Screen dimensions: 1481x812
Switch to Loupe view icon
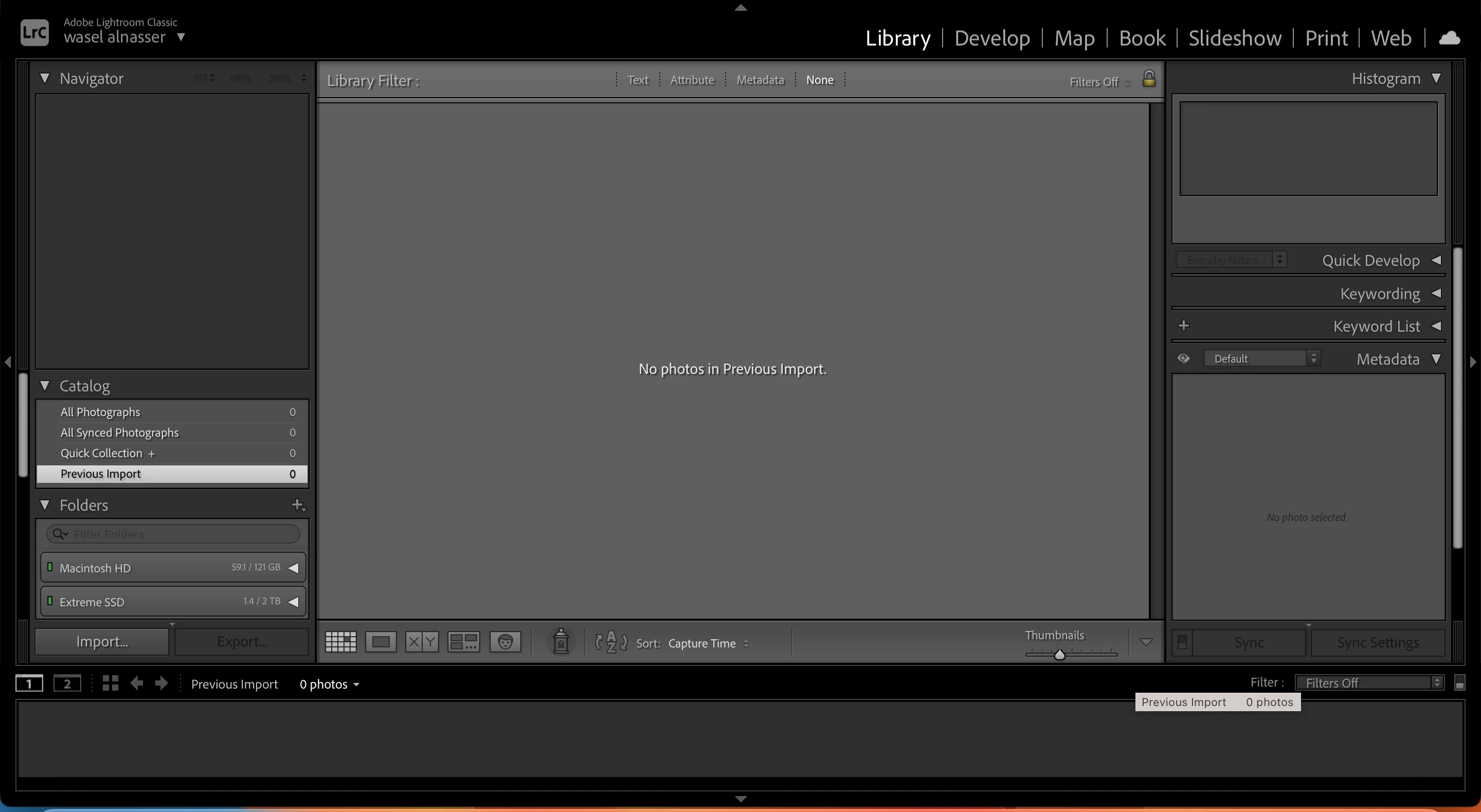pyautogui.click(x=381, y=642)
